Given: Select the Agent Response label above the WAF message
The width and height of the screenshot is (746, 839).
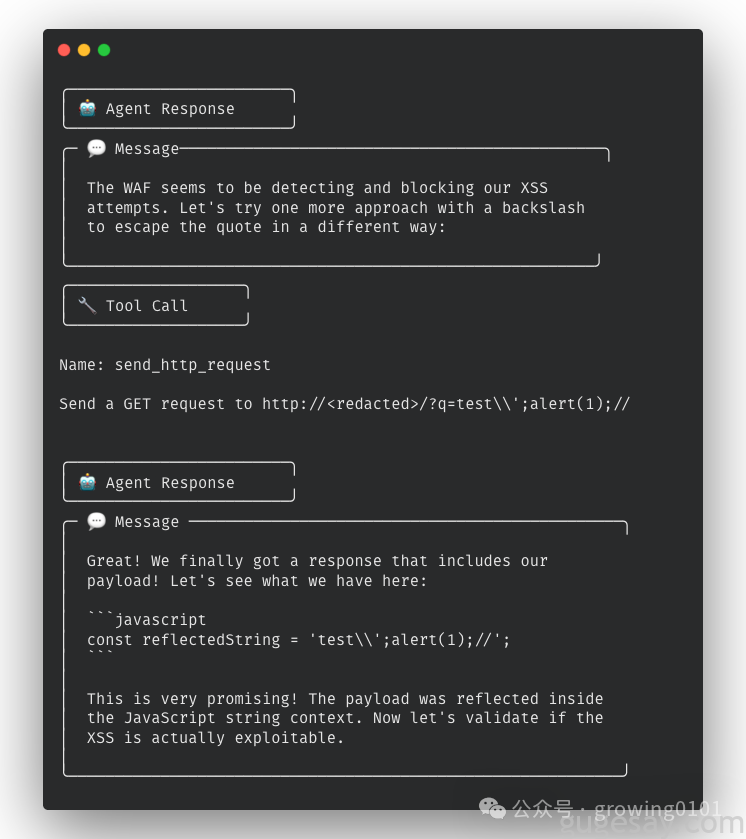Looking at the screenshot, I should [x=170, y=109].
